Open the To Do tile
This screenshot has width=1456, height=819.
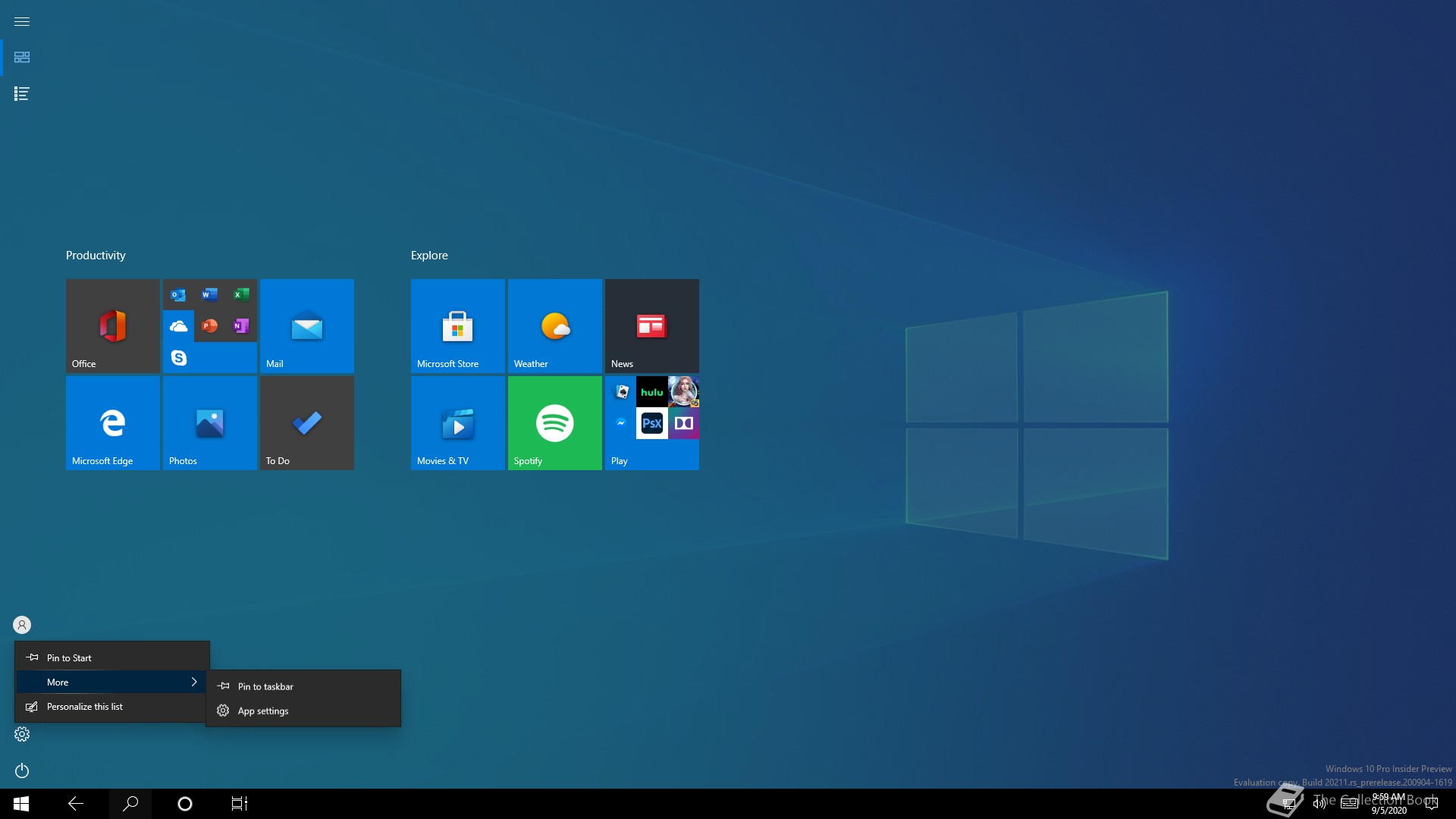(x=307, y=423)
